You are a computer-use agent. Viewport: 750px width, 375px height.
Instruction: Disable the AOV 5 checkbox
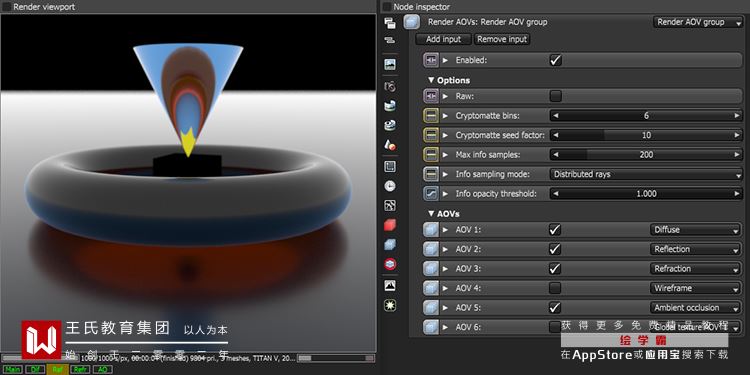(555, 308)
